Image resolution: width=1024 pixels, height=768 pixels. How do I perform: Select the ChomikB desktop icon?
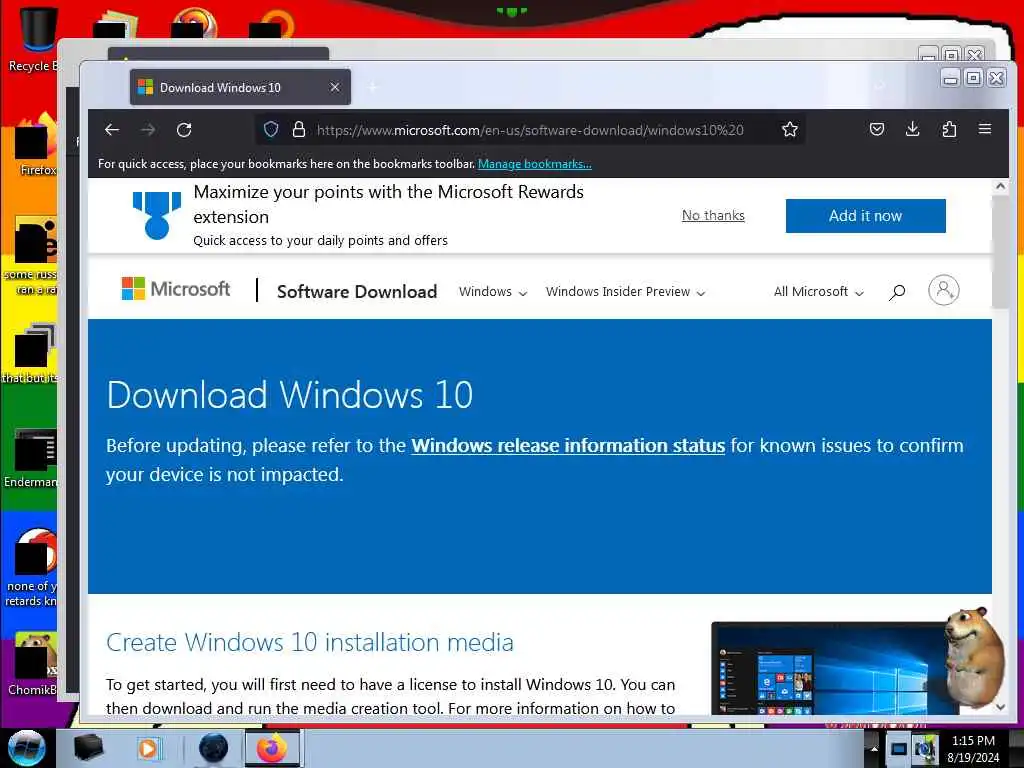[31, 664]
